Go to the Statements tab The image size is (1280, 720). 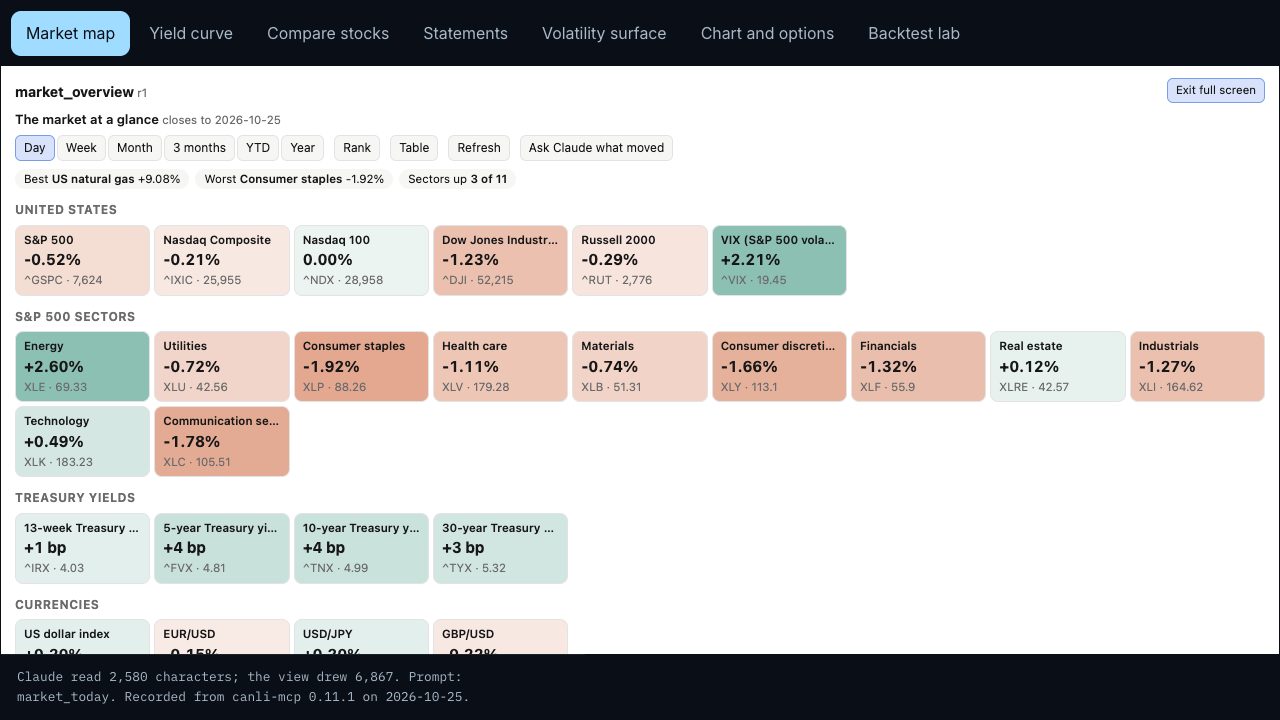coord(465,33)
